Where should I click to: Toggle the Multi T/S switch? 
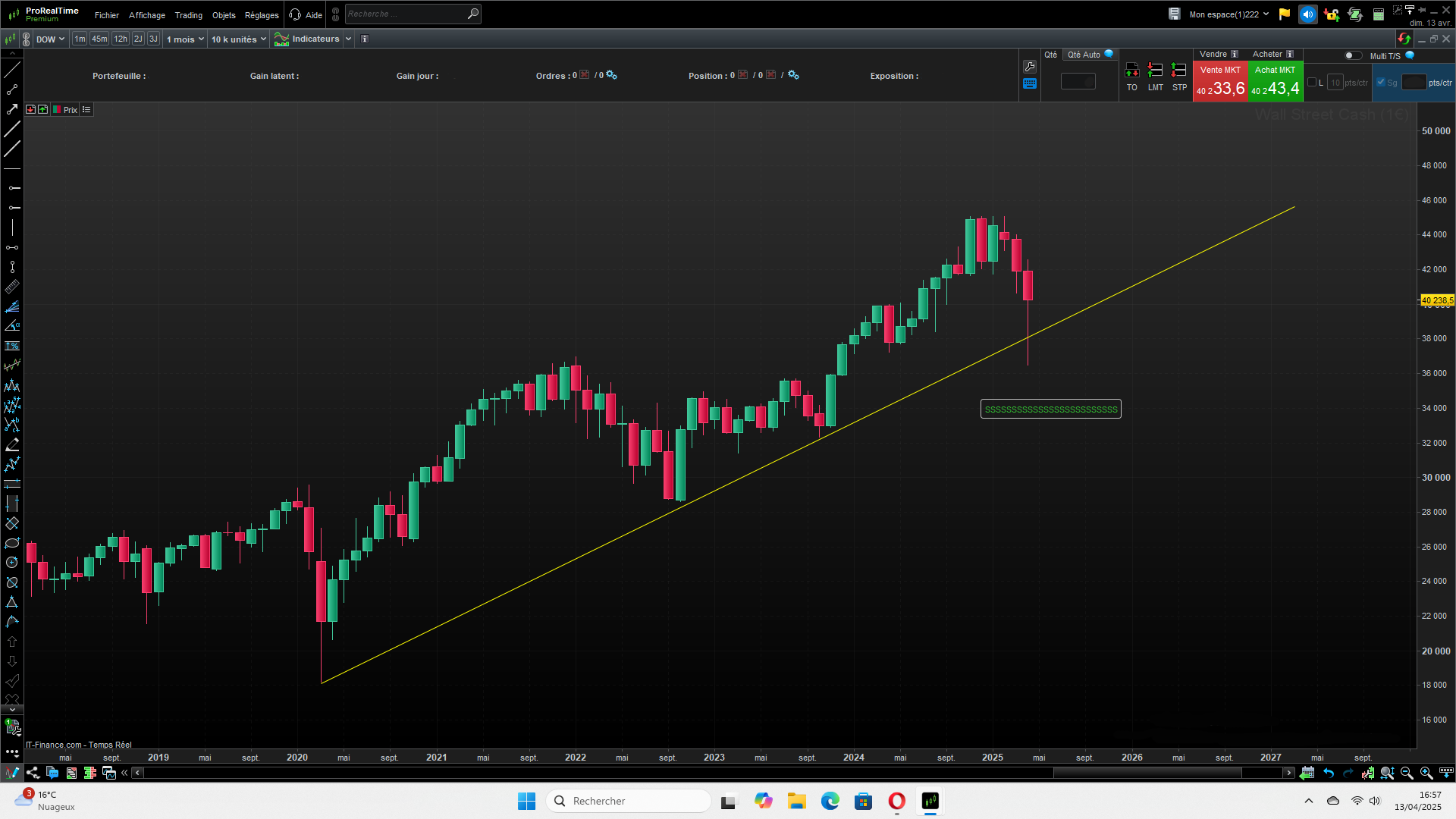coord(1352,55)
